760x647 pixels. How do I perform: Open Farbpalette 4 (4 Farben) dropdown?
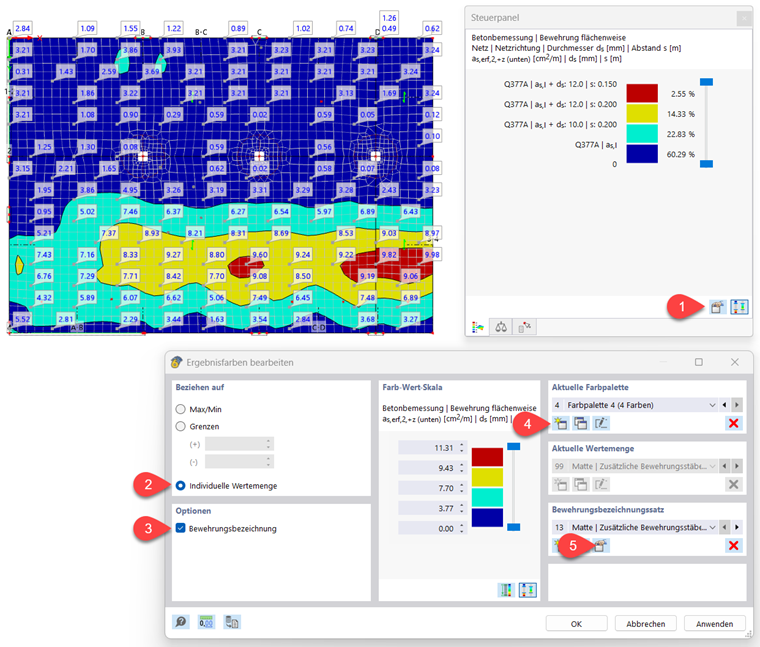point(635,405)
